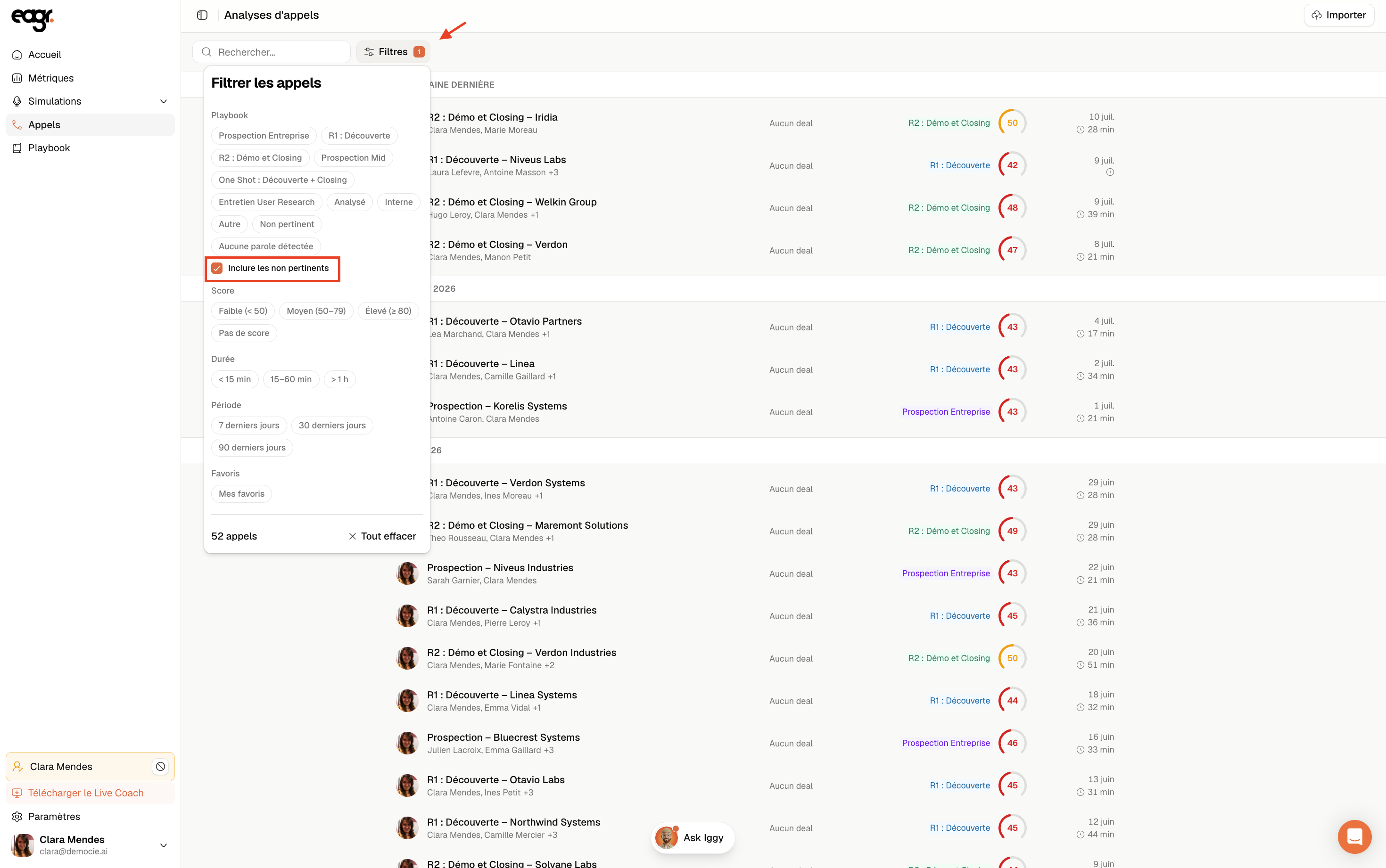Select One Shot : Découverte + Closing chip

tap(282, 180)
